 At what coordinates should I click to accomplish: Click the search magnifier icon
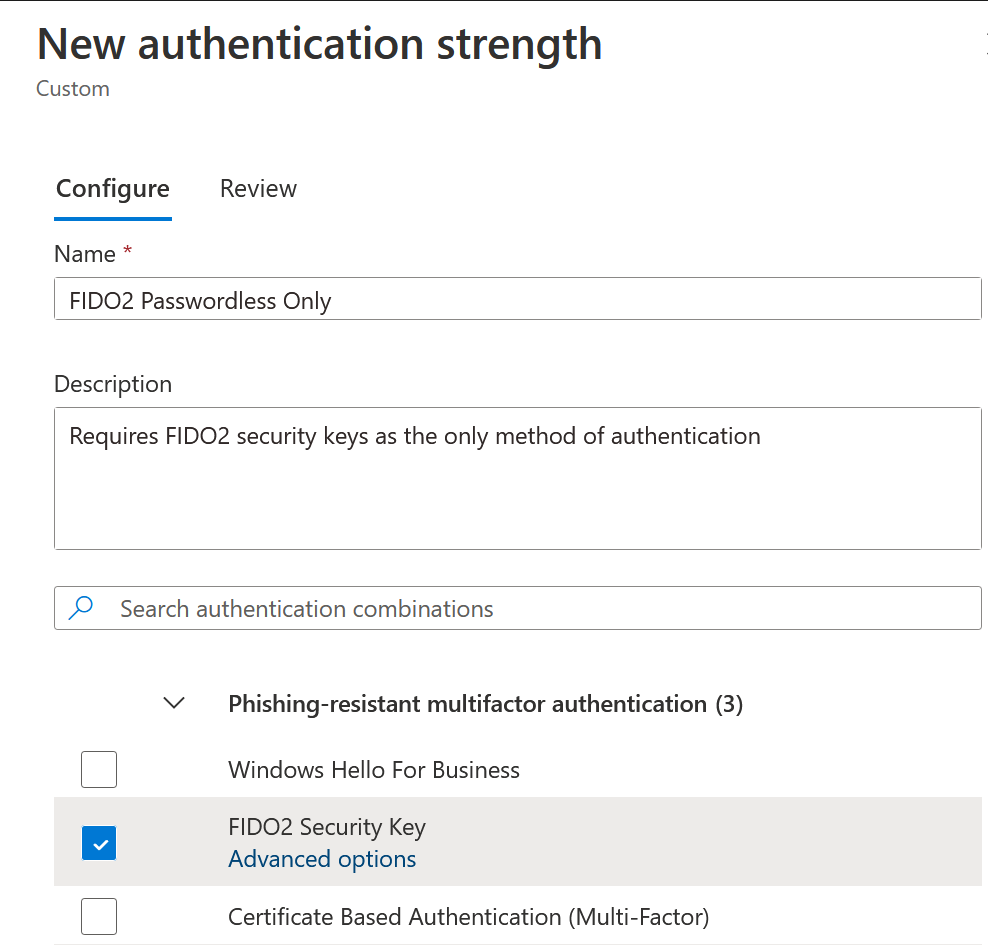pyautogui.click(x=81, y=608)
